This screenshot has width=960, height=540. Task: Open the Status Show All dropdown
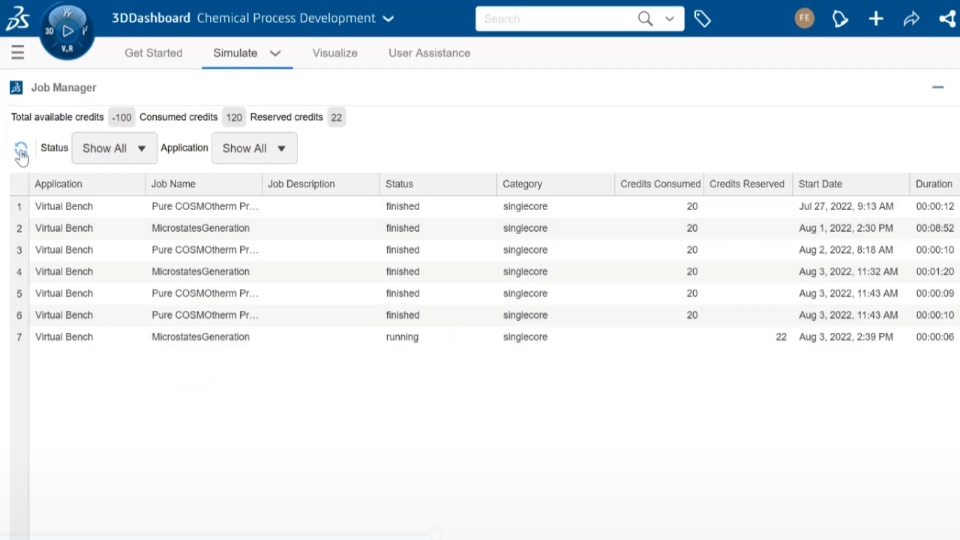coord(114,148)
